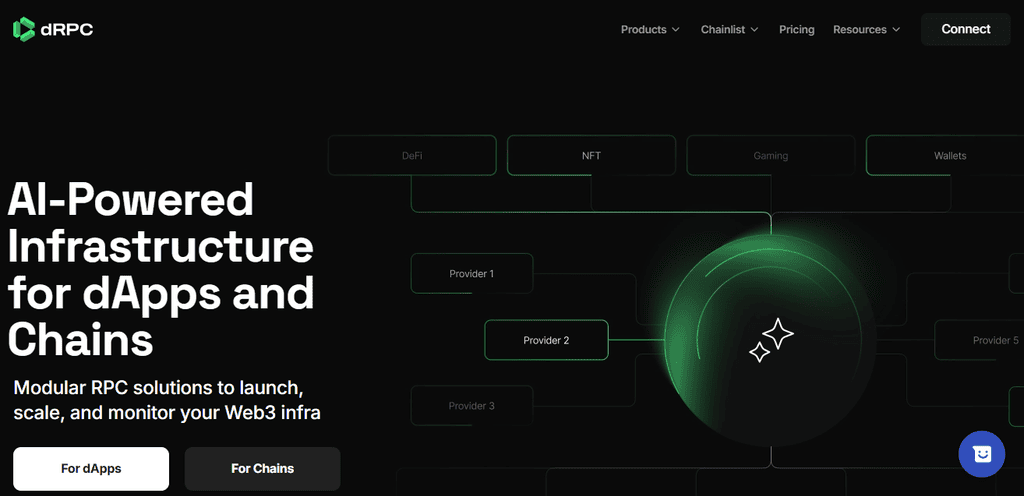Click the AI-Powered Infrastructure headline
1024x496 pixels.
click(x=161, y=268)
